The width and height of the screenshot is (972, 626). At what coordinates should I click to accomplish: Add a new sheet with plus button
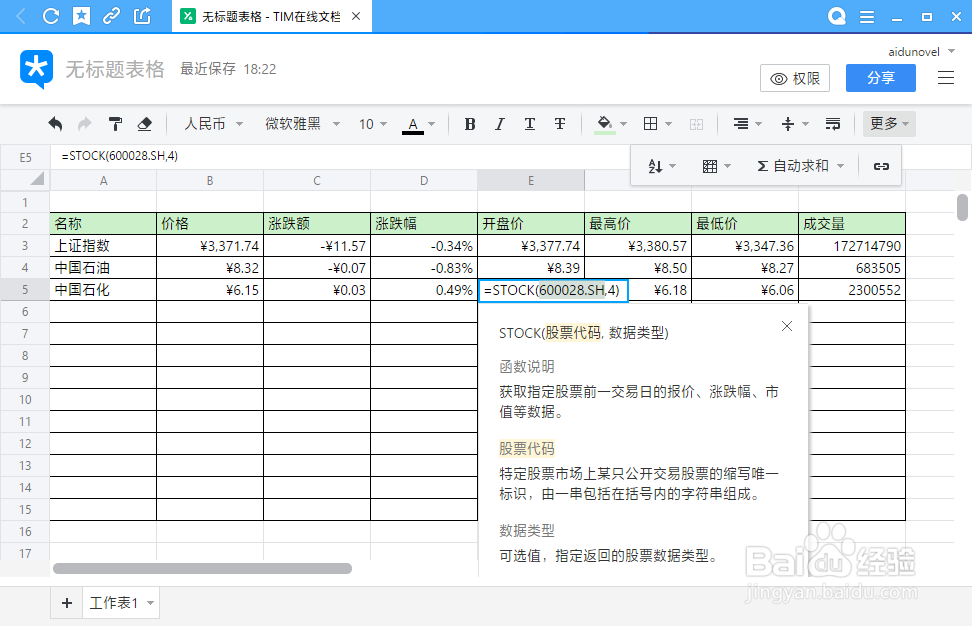pos(67,602)
